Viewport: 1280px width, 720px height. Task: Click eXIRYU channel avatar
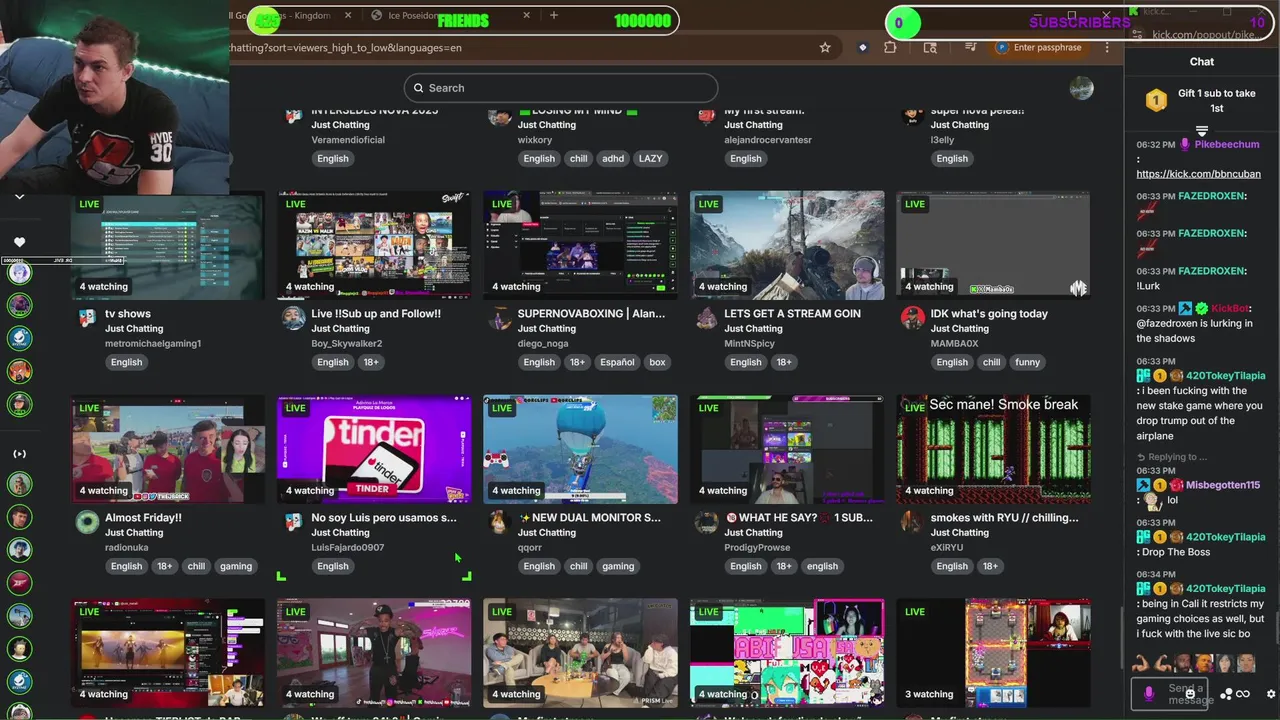(912, 523)
